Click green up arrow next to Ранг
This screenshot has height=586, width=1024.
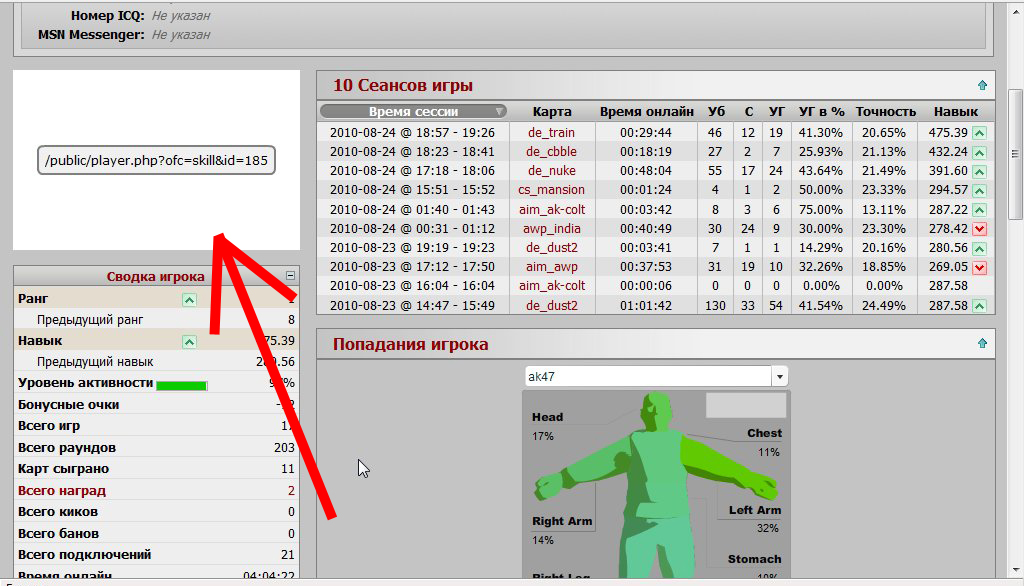tap(189, 300)
